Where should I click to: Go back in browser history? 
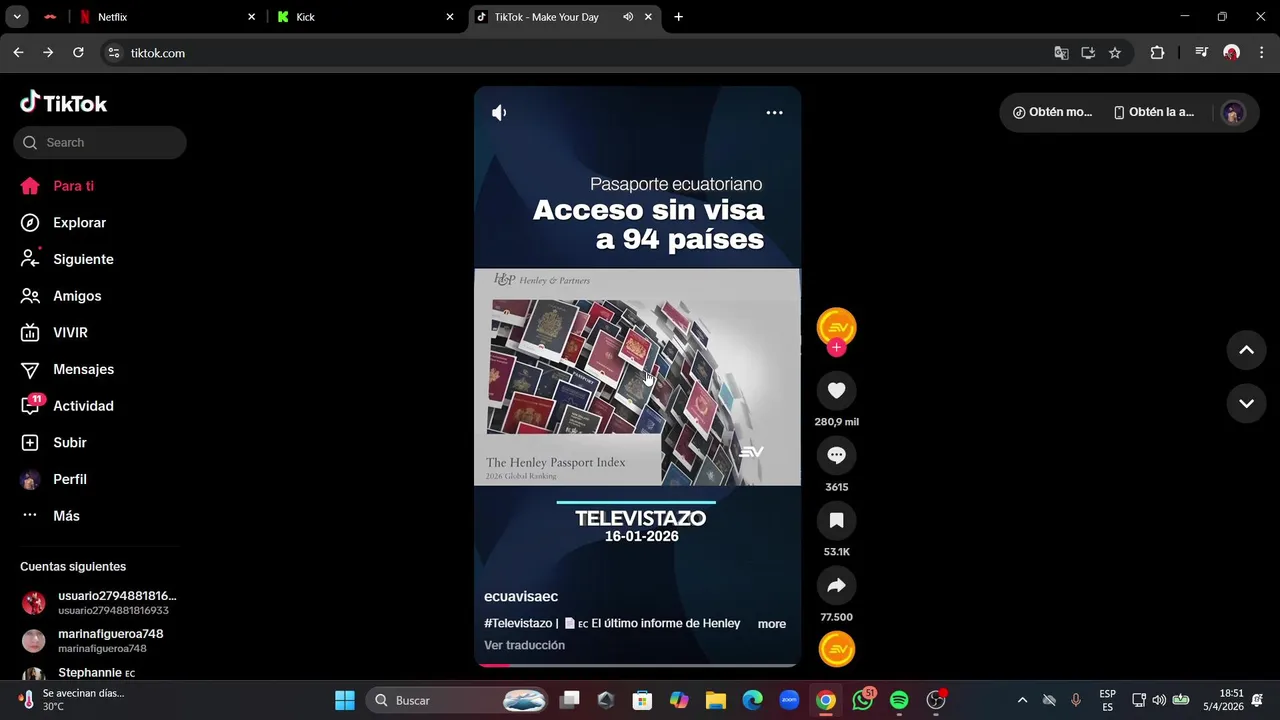pos(18,53)
